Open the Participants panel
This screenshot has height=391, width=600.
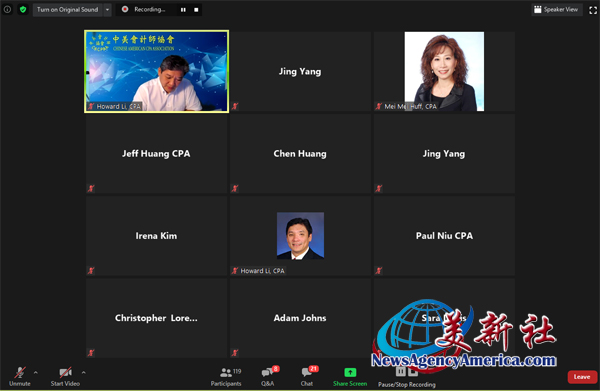226,377
